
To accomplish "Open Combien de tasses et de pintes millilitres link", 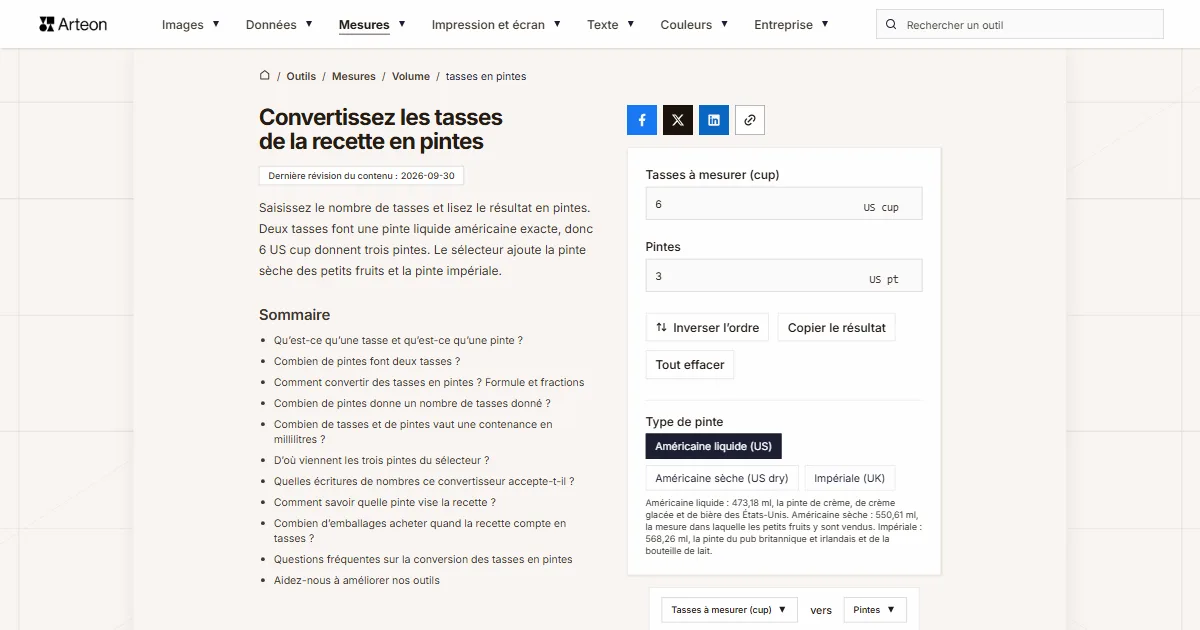I will (413, 432).
